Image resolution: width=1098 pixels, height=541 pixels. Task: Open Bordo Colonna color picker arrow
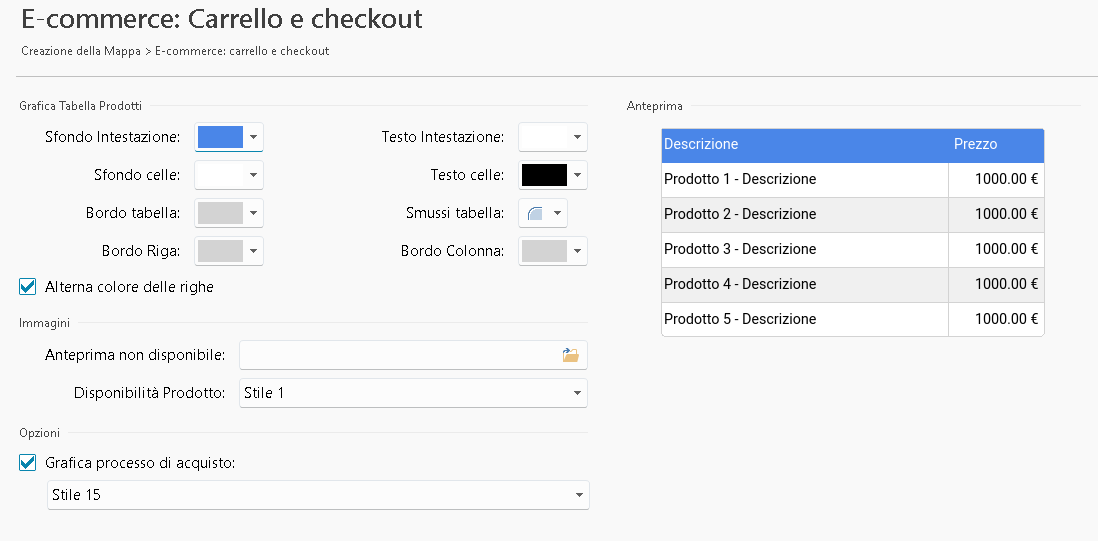(577, 251)
